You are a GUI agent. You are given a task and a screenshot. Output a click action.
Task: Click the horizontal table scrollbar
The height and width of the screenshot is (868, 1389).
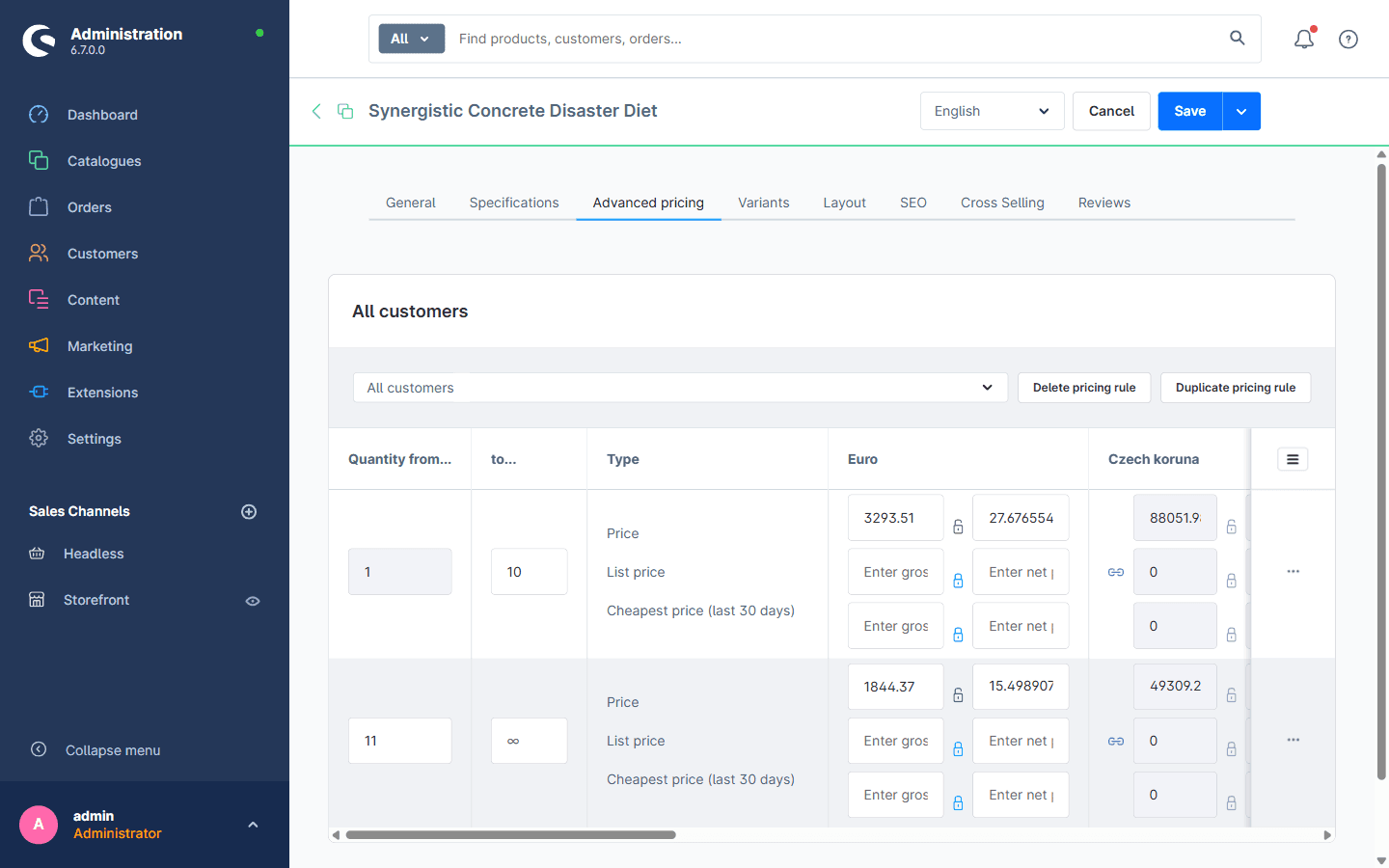point(511,835)
